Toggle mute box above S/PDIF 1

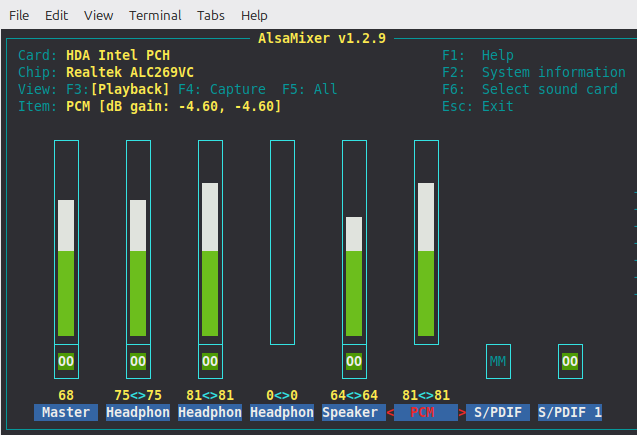570,361
